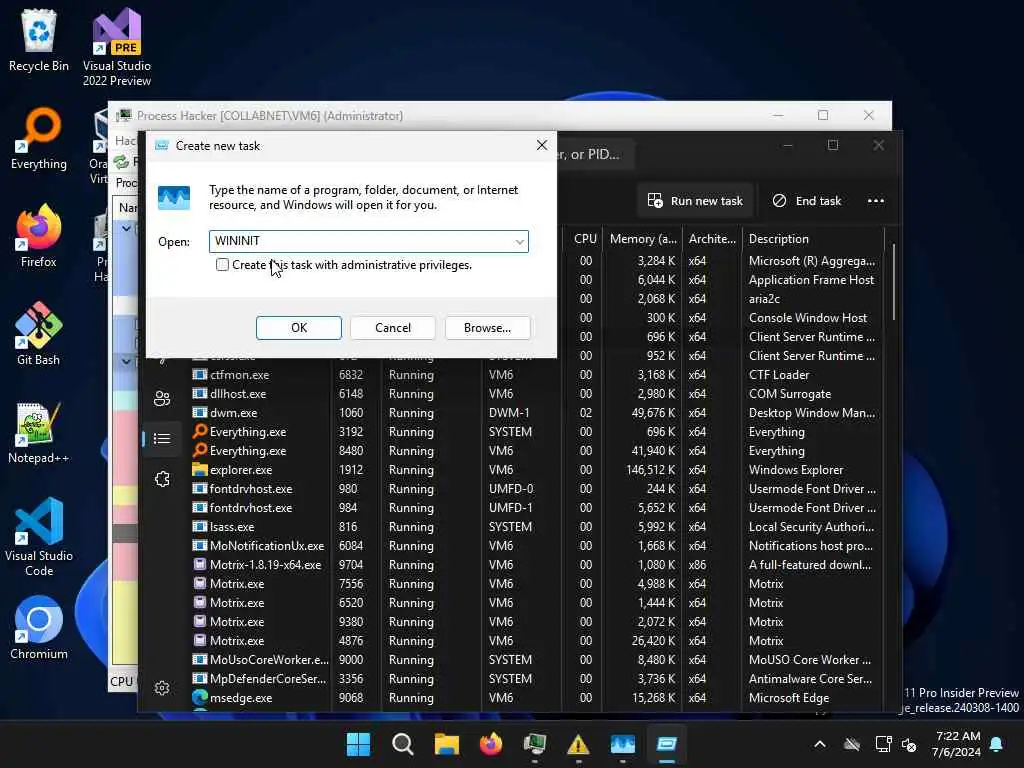Expand the Open combo box dropdown
This screenshot has width=1024, height=768.
pyautogui.click(x=519, y=242)
